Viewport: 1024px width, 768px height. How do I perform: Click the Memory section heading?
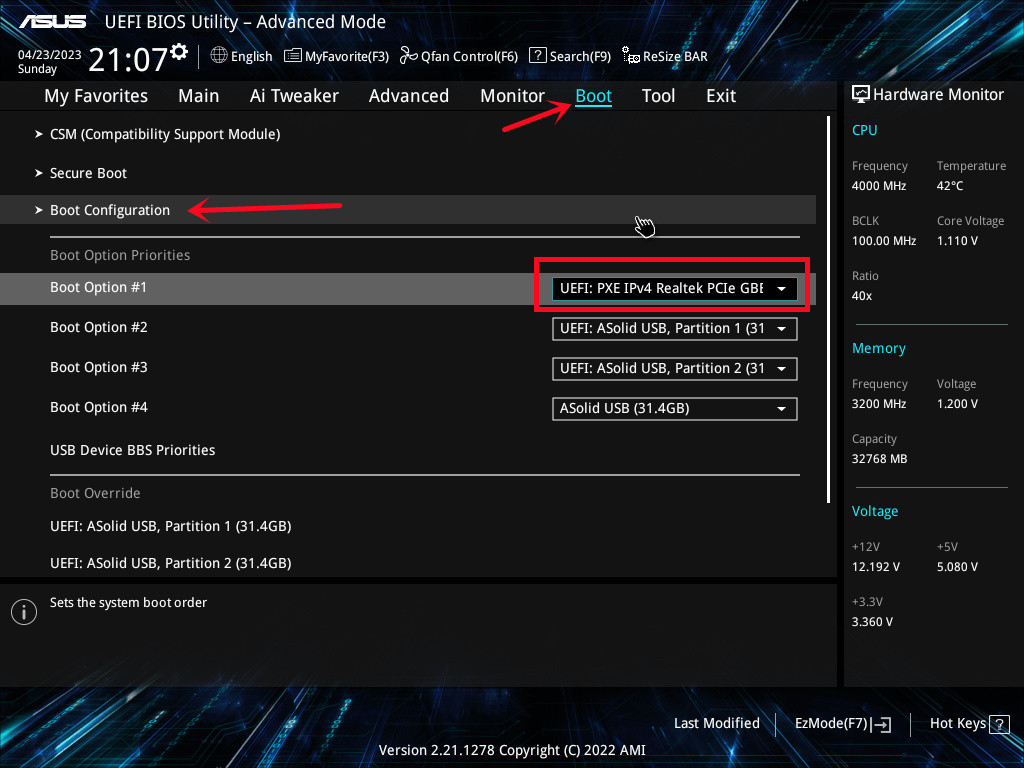coord(878,348)
